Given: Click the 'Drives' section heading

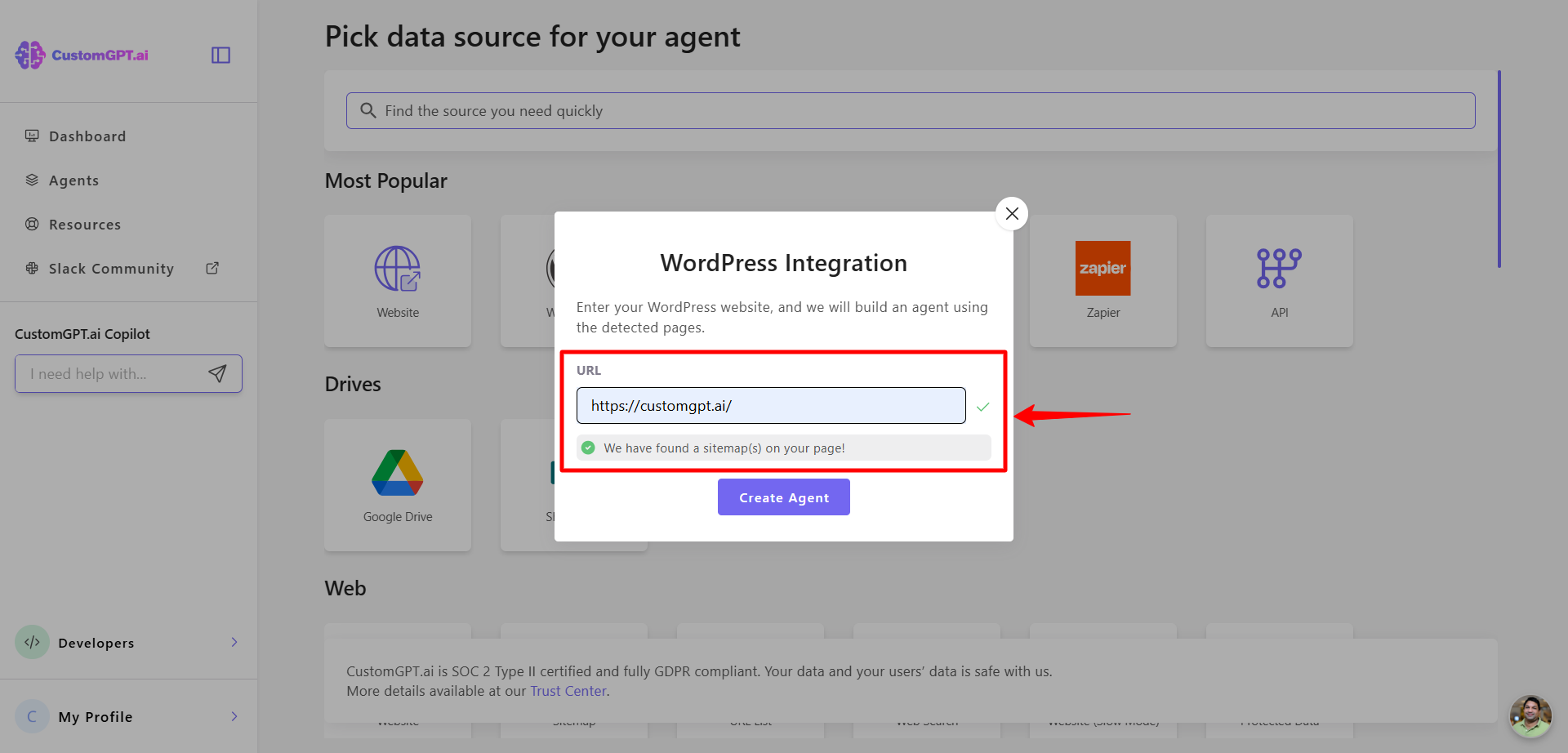Looking at the screenshot, I should (x=353, y=384).
